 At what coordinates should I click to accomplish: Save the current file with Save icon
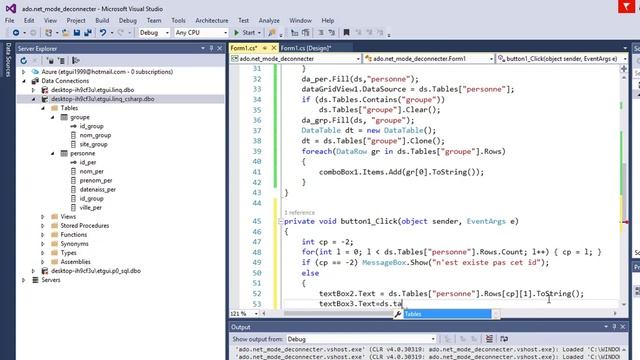click(x=77, y=33)
